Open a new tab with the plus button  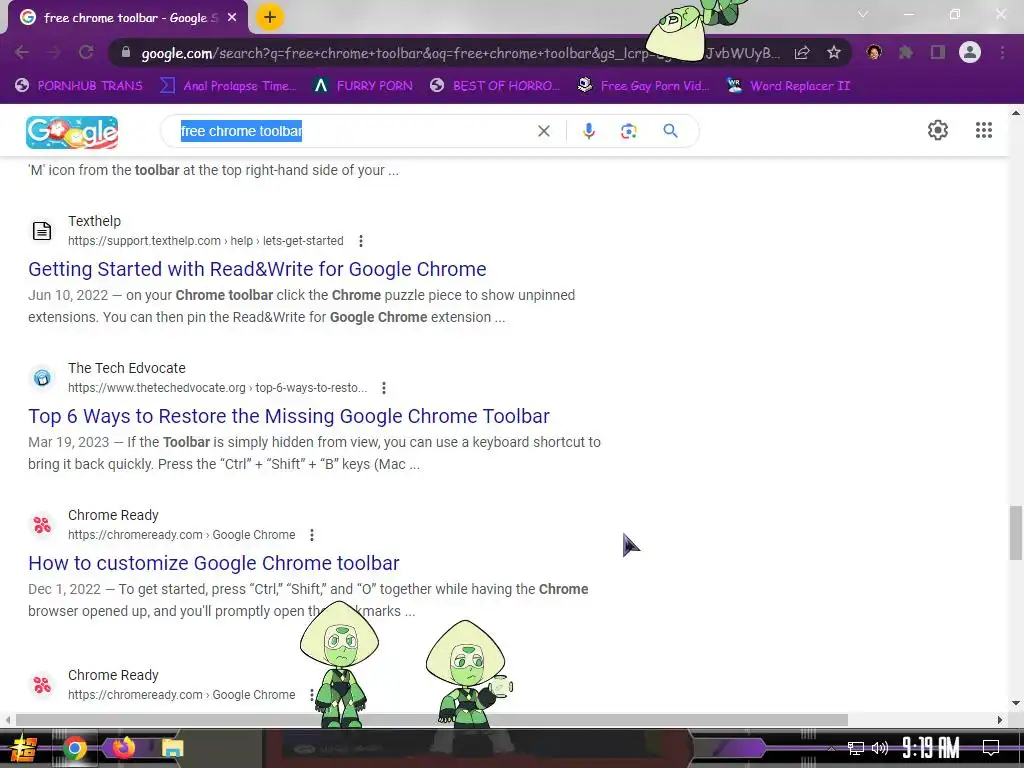tap(270, 17)
